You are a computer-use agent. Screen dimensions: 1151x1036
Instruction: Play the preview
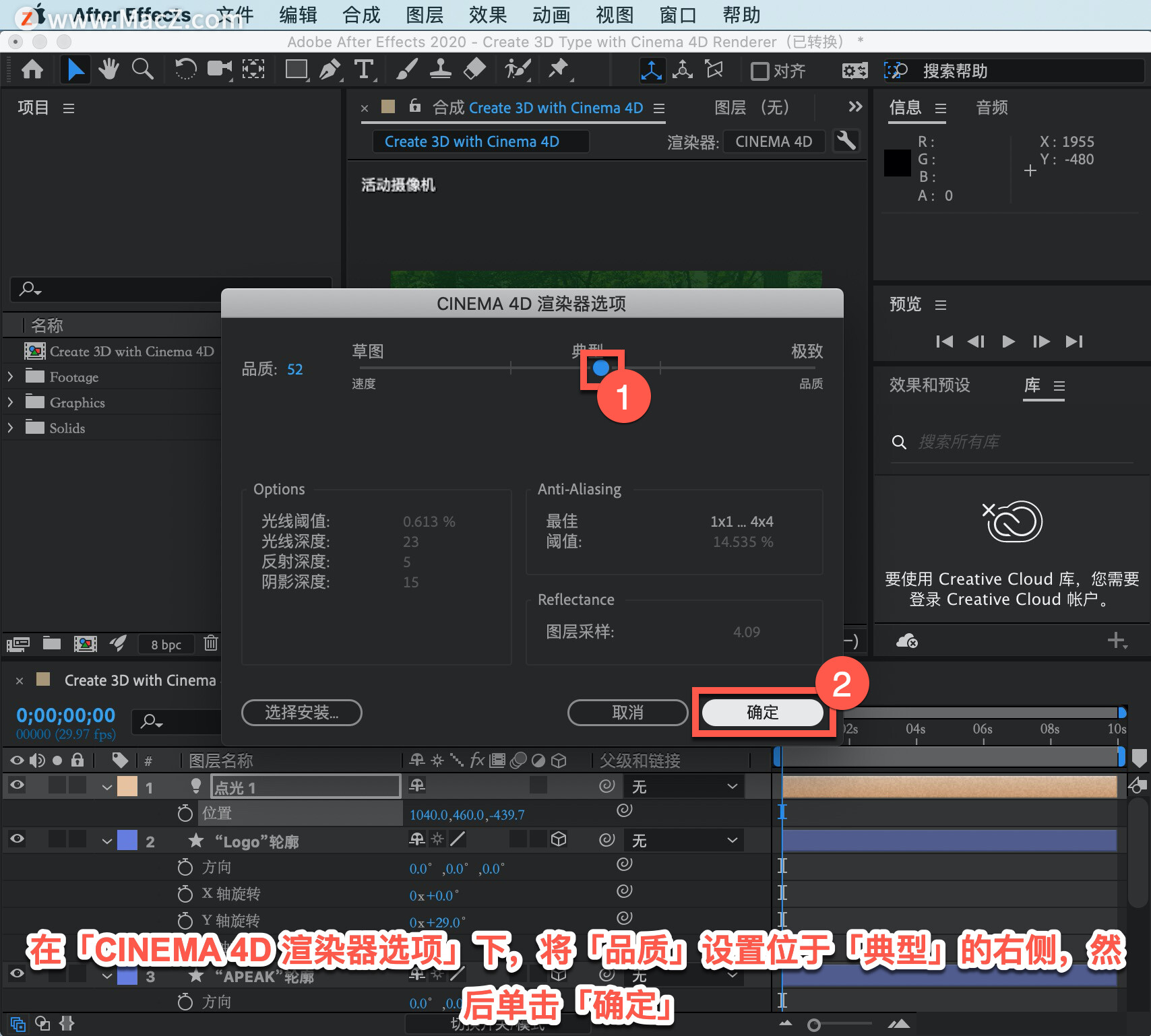(1008, 342)
